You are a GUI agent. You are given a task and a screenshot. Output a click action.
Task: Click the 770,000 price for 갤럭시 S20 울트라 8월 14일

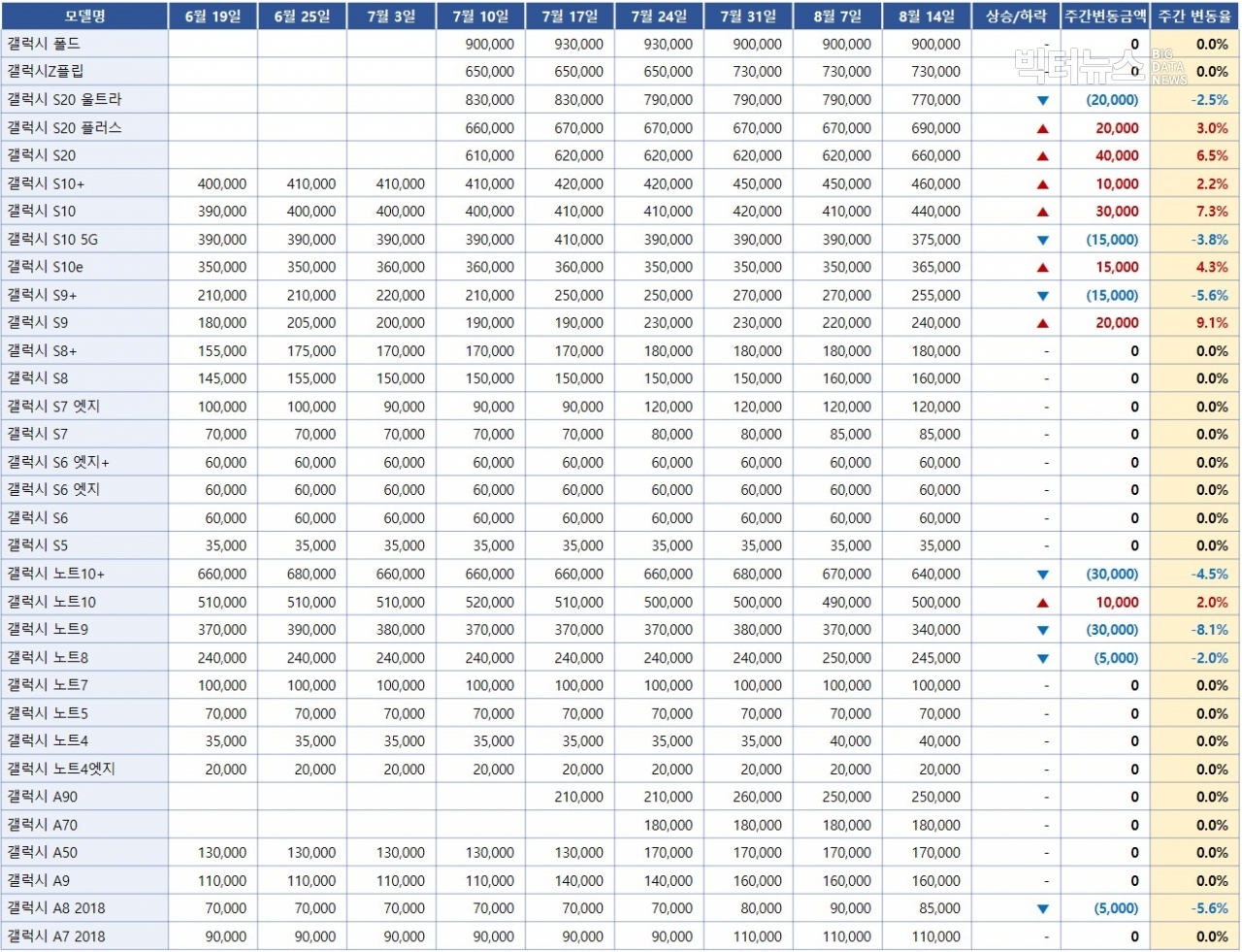pos(935,100)
